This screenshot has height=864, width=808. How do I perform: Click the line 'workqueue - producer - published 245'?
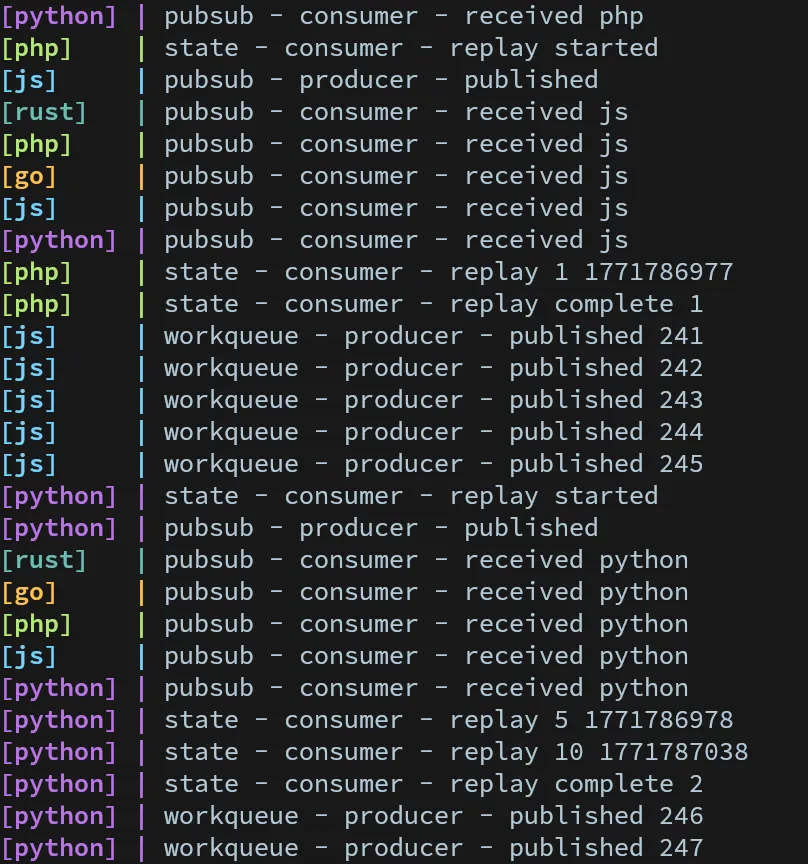pyautogui.click(x=433, y=464)
